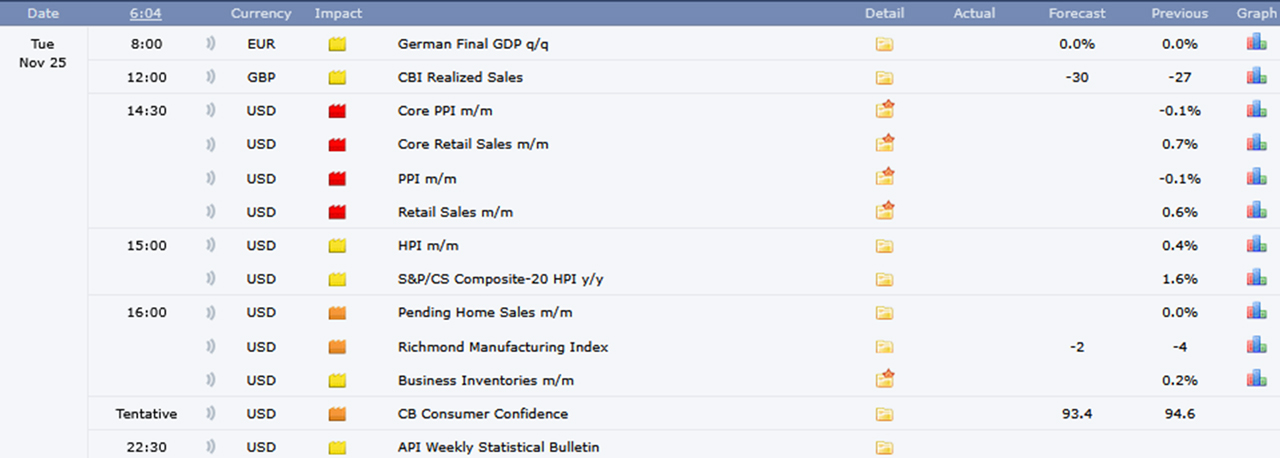
Task: Toggle alert for API Weekly Statistical Bulletin
Action: point(211,447)
